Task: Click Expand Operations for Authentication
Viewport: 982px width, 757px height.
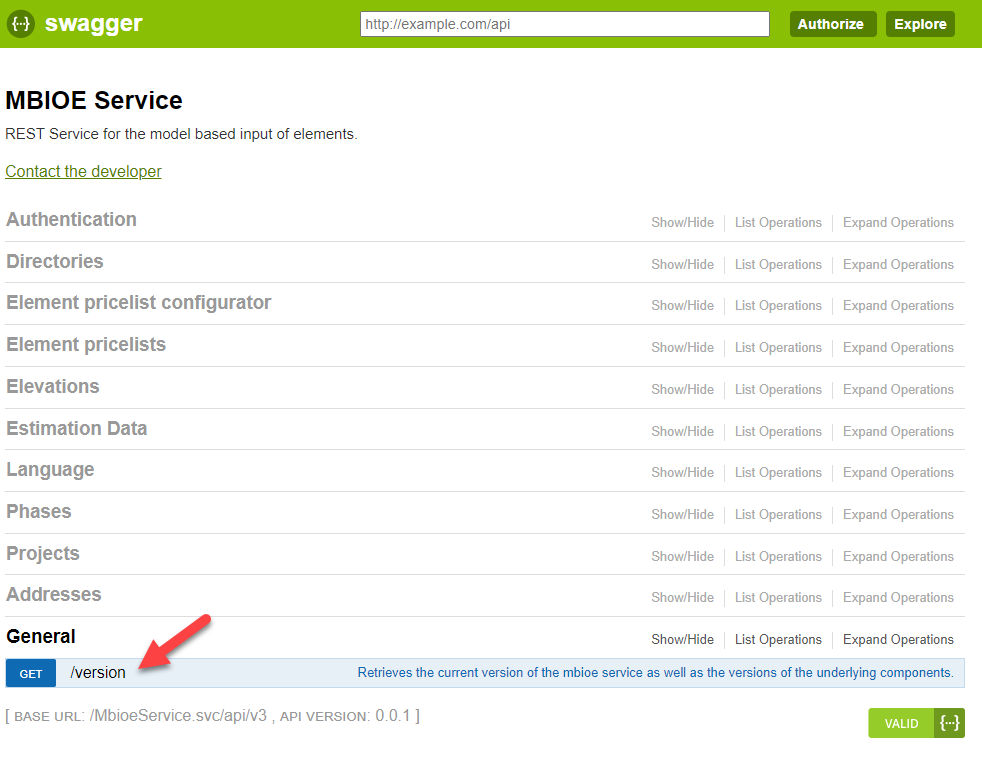Action: (x=898, y=222)
